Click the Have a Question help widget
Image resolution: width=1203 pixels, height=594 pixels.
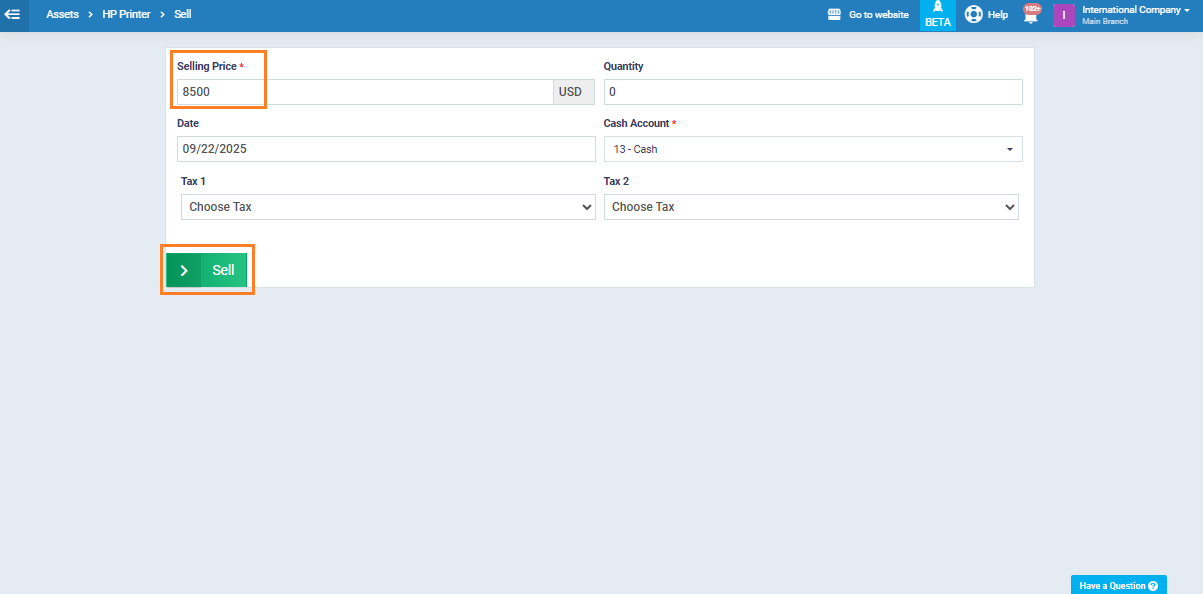[x=1118, y=585]
